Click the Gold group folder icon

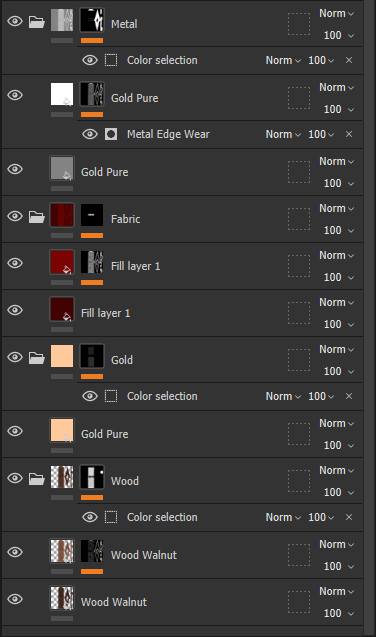point(37,358)
